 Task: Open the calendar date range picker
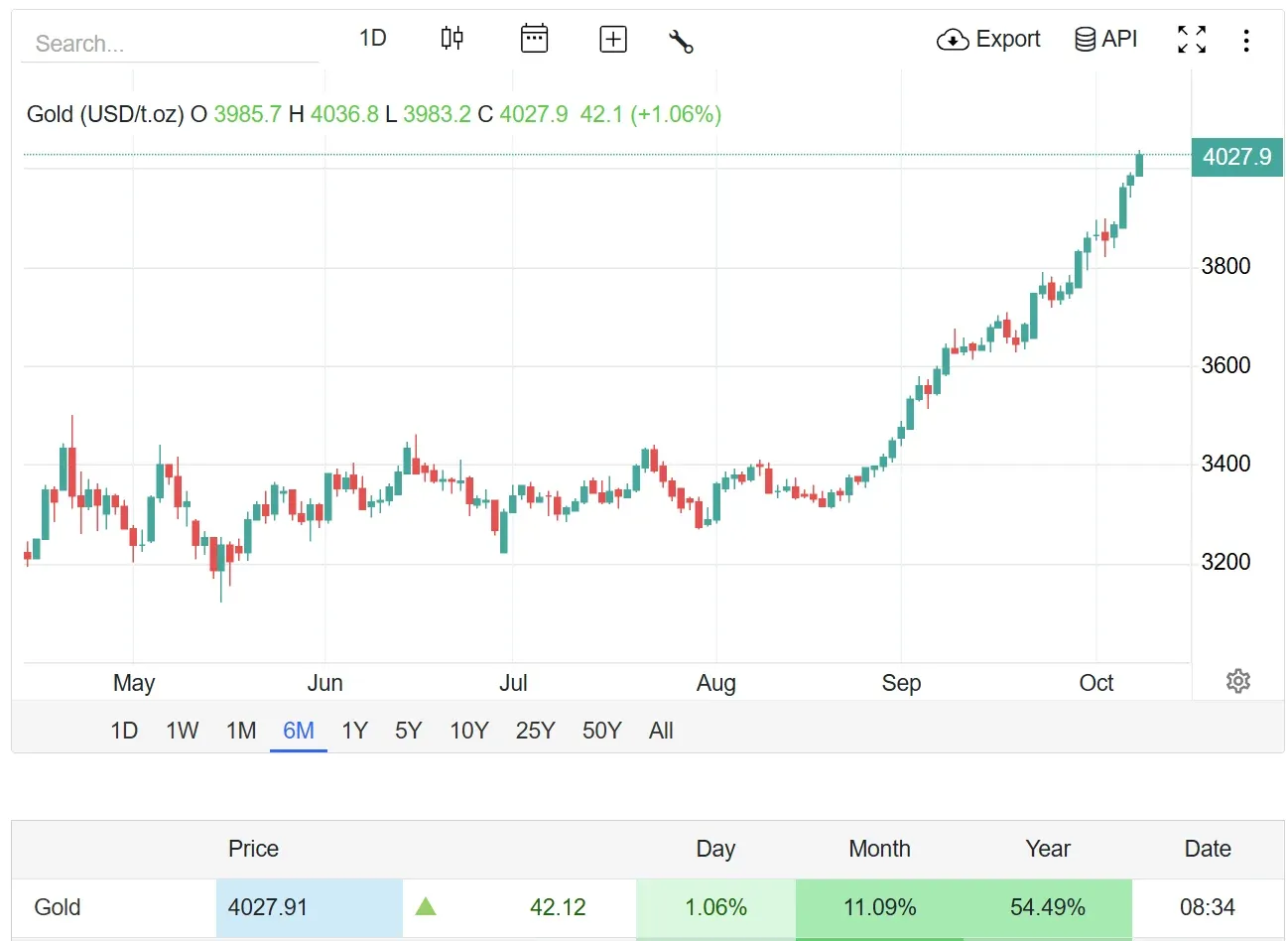click(534, 39)
